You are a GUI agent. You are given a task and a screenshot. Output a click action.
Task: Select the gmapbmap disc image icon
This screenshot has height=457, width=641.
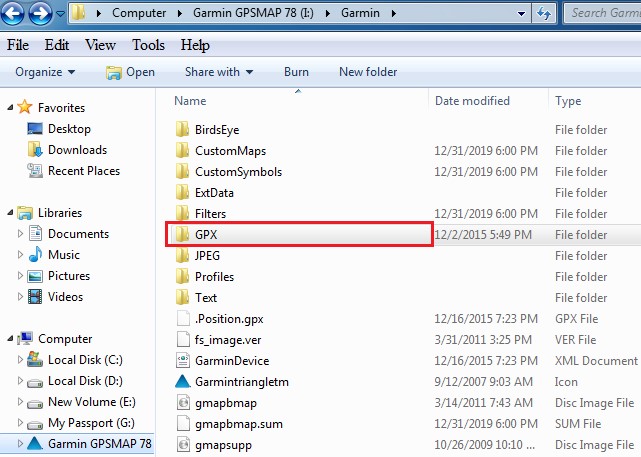(x=183, y=402)
